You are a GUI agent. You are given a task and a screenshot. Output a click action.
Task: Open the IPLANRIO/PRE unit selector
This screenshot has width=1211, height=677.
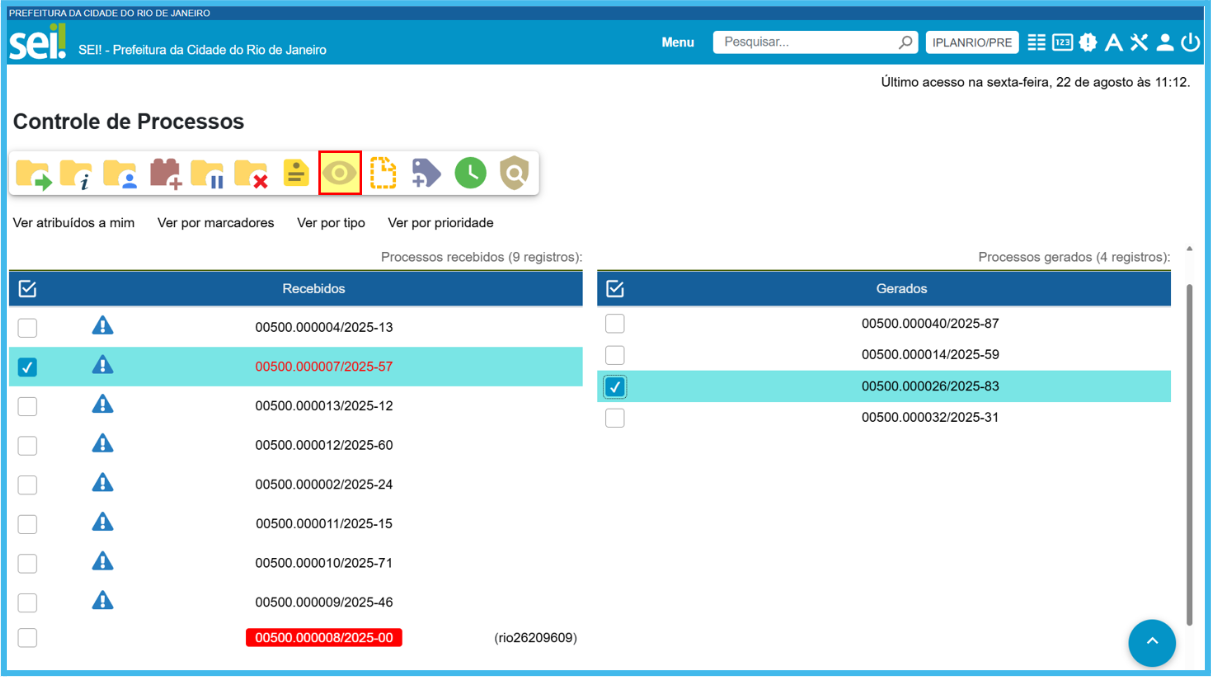(x=971, y=42)
